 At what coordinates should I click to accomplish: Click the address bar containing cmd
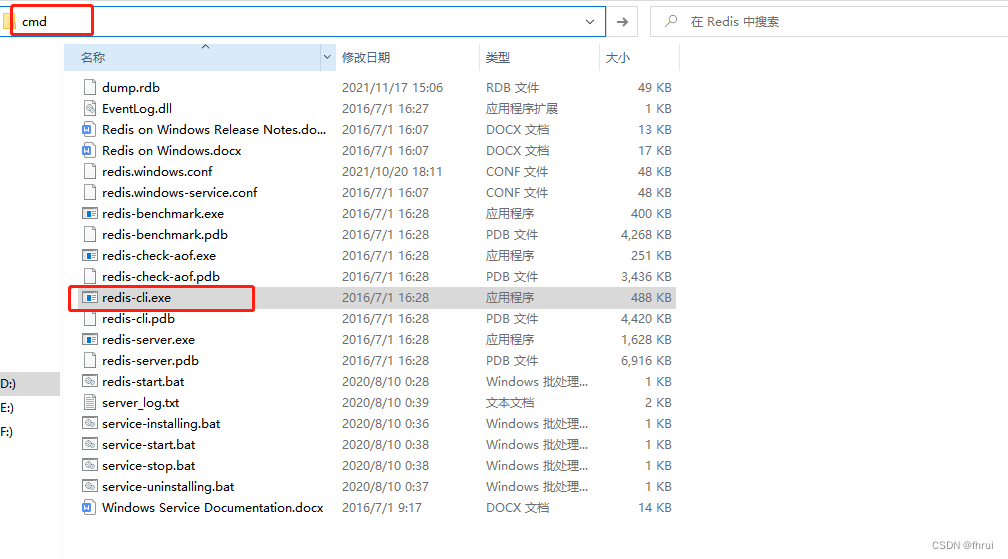click(x=300, y=21)
